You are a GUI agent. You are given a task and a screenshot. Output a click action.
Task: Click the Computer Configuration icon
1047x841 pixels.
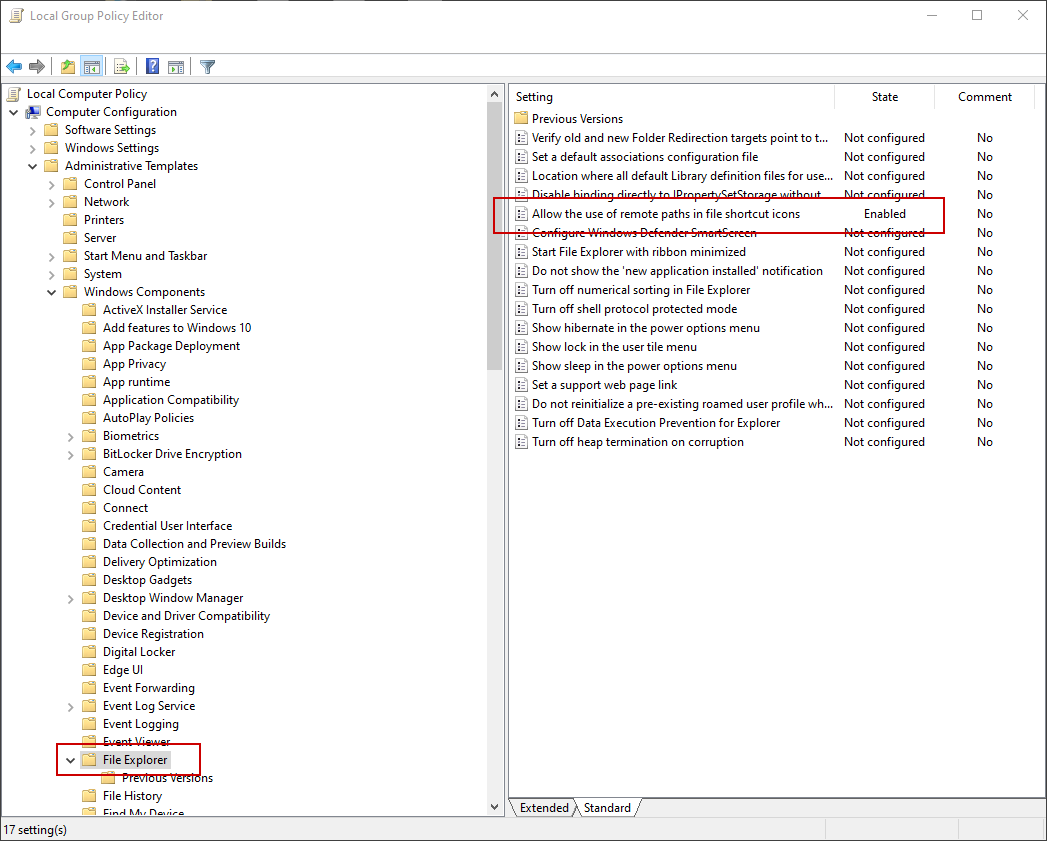33,112
